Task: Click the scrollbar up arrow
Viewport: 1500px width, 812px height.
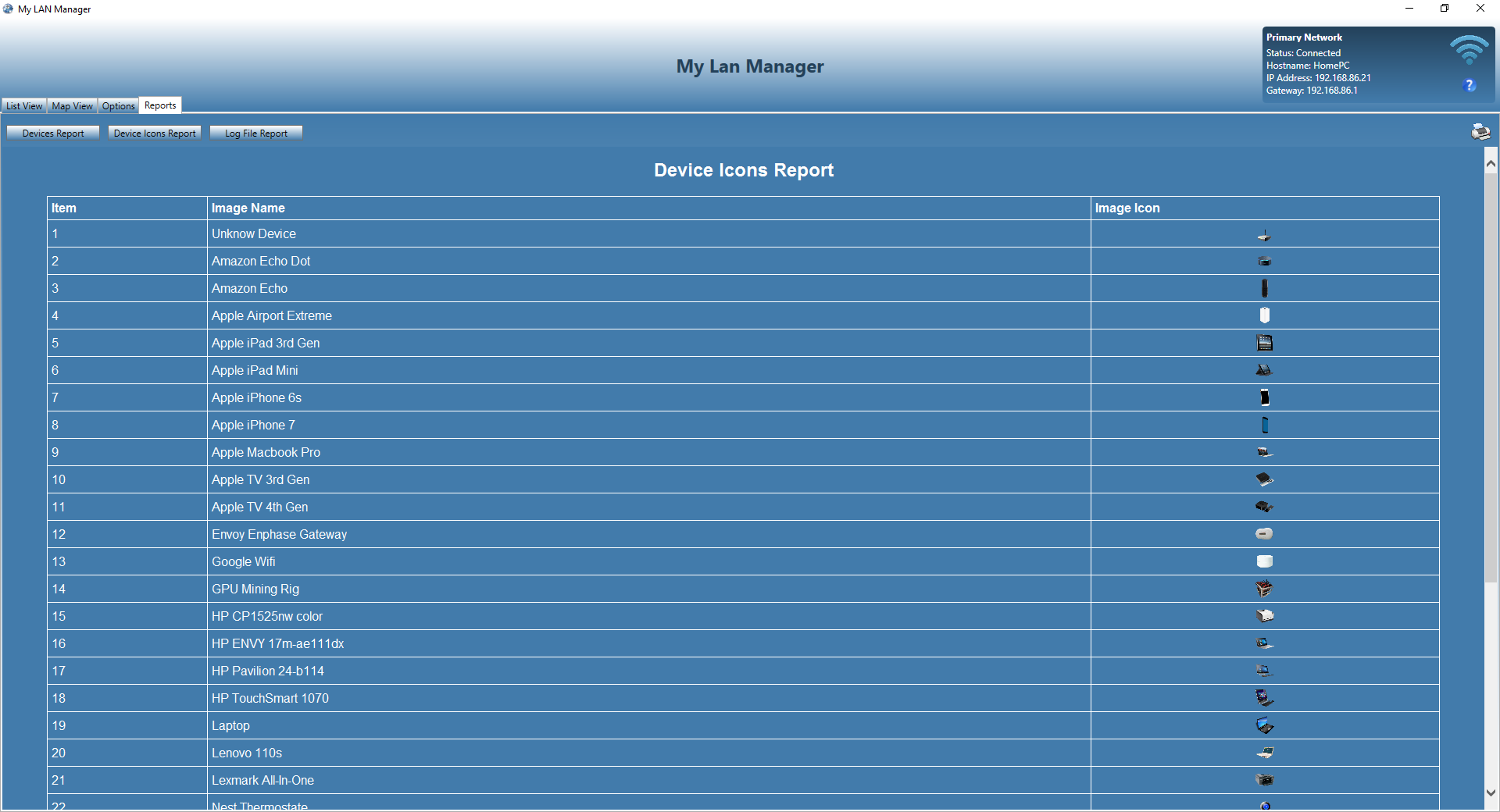Action: (1491, 164)
